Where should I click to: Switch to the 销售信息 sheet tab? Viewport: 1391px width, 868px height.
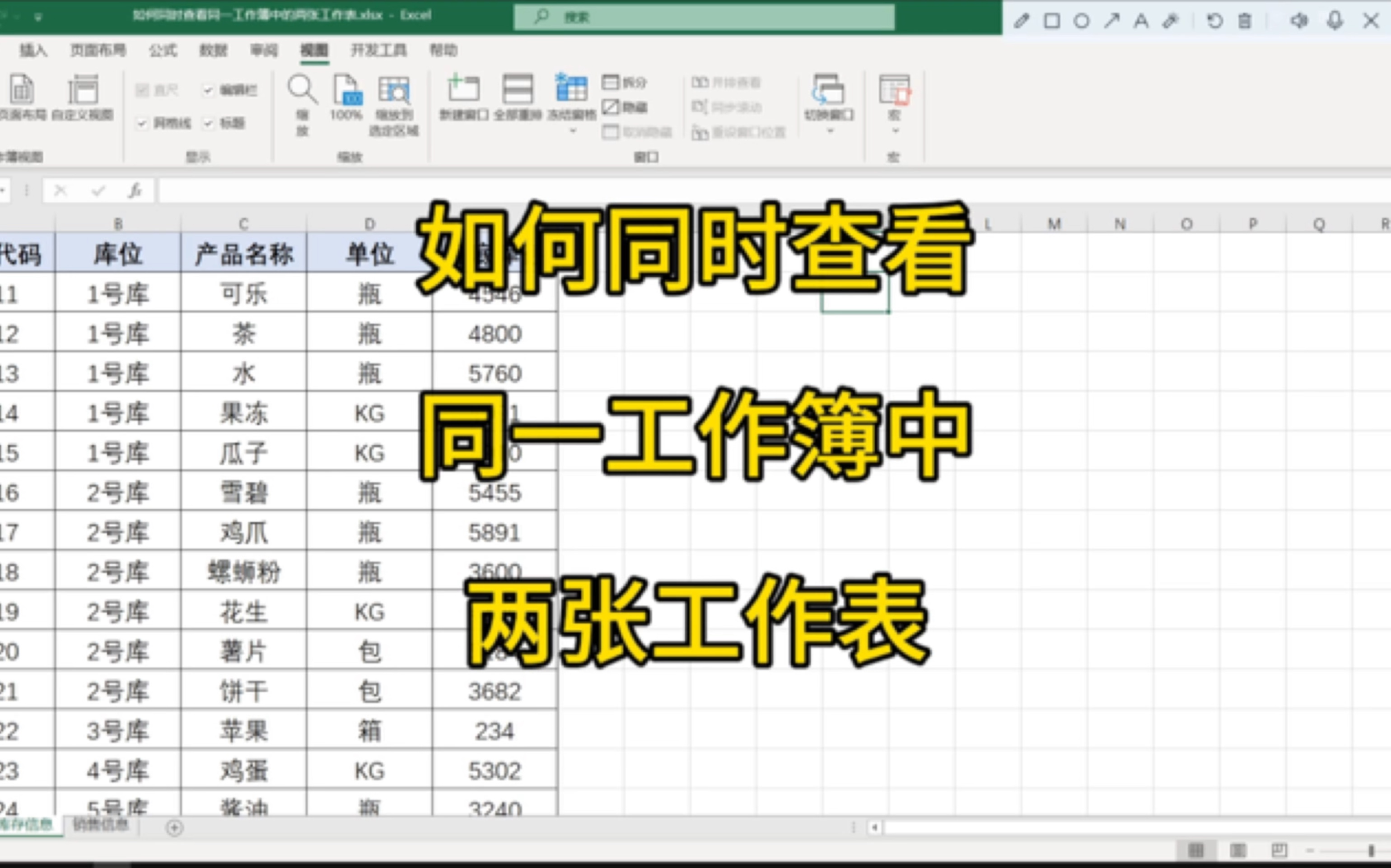click(x=101, y=825)
